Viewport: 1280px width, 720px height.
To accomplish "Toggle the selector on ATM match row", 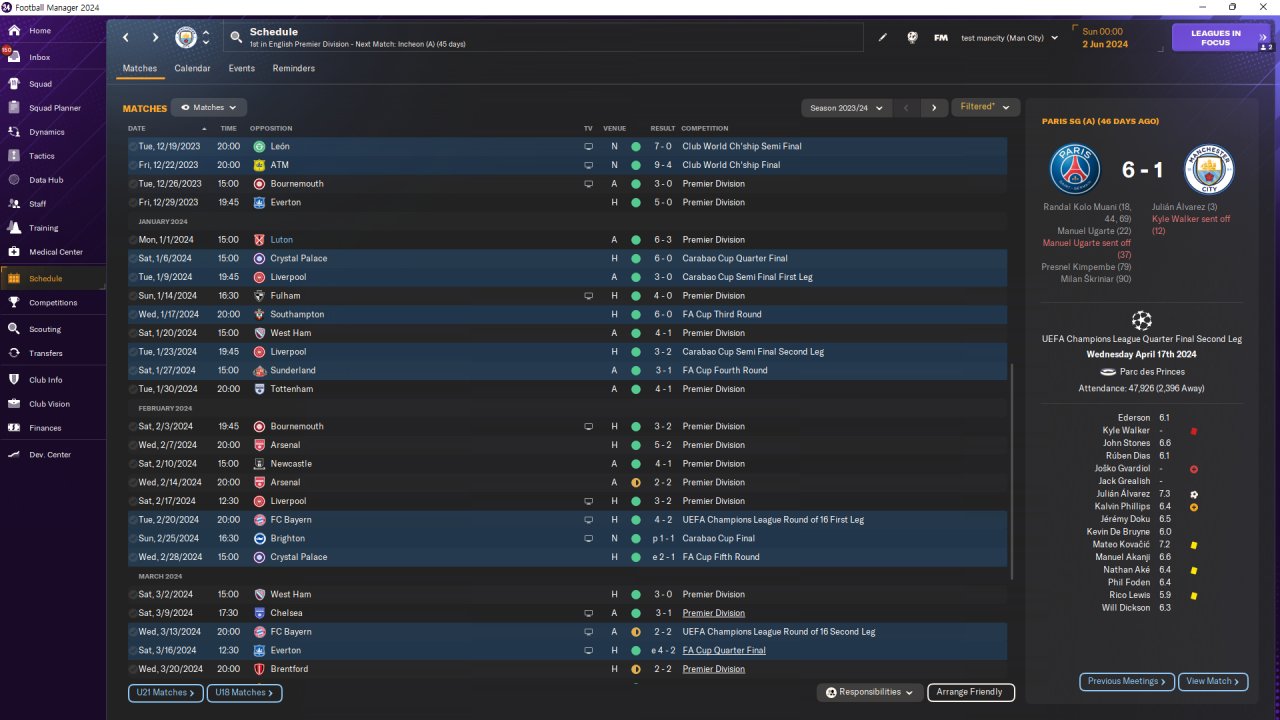I will click(133, 165).
